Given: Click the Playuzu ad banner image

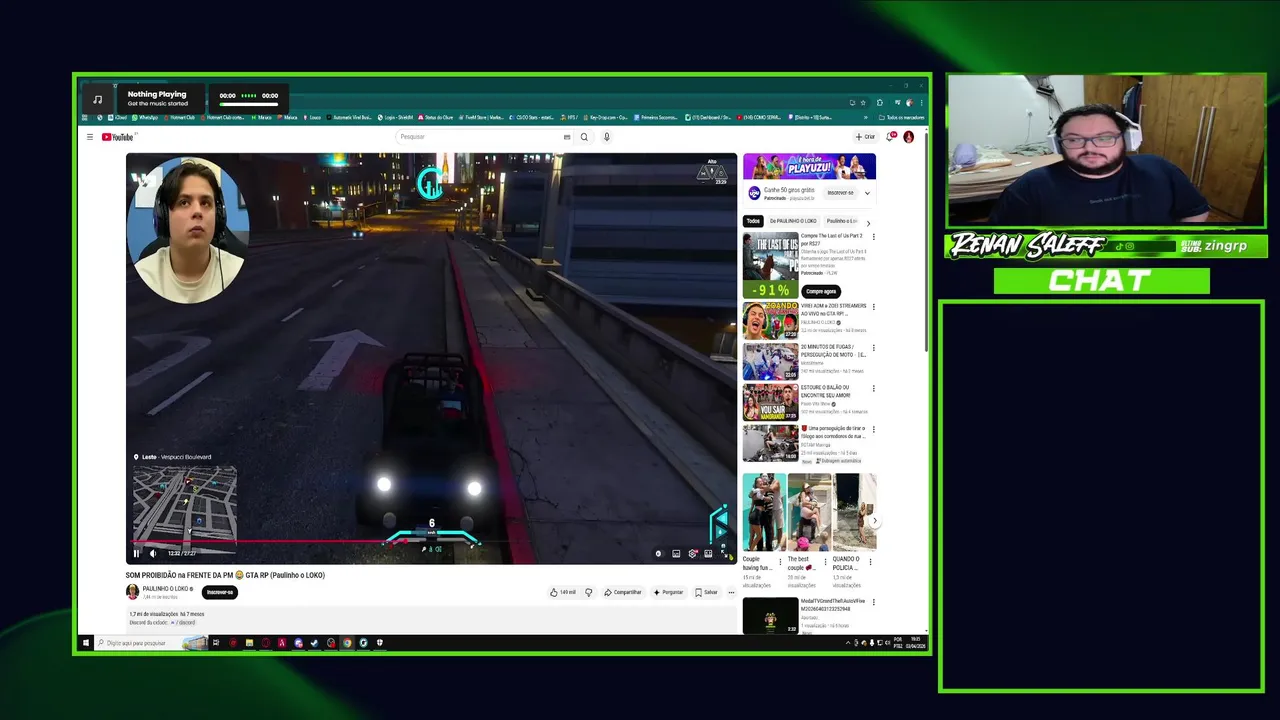Looking at the screenshot, I should (x=809, y=166).
